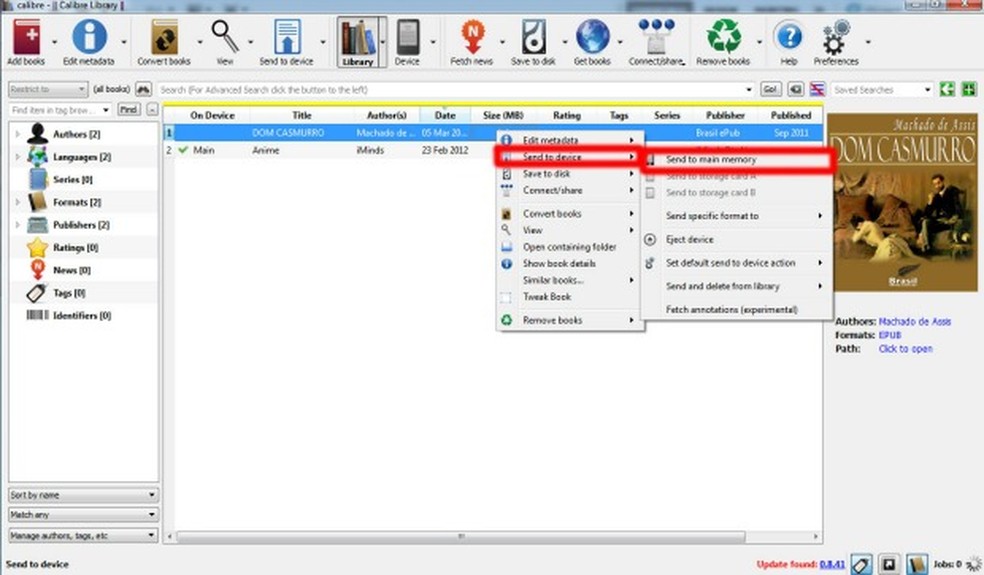Click the Go! search button

click(771, 89)
